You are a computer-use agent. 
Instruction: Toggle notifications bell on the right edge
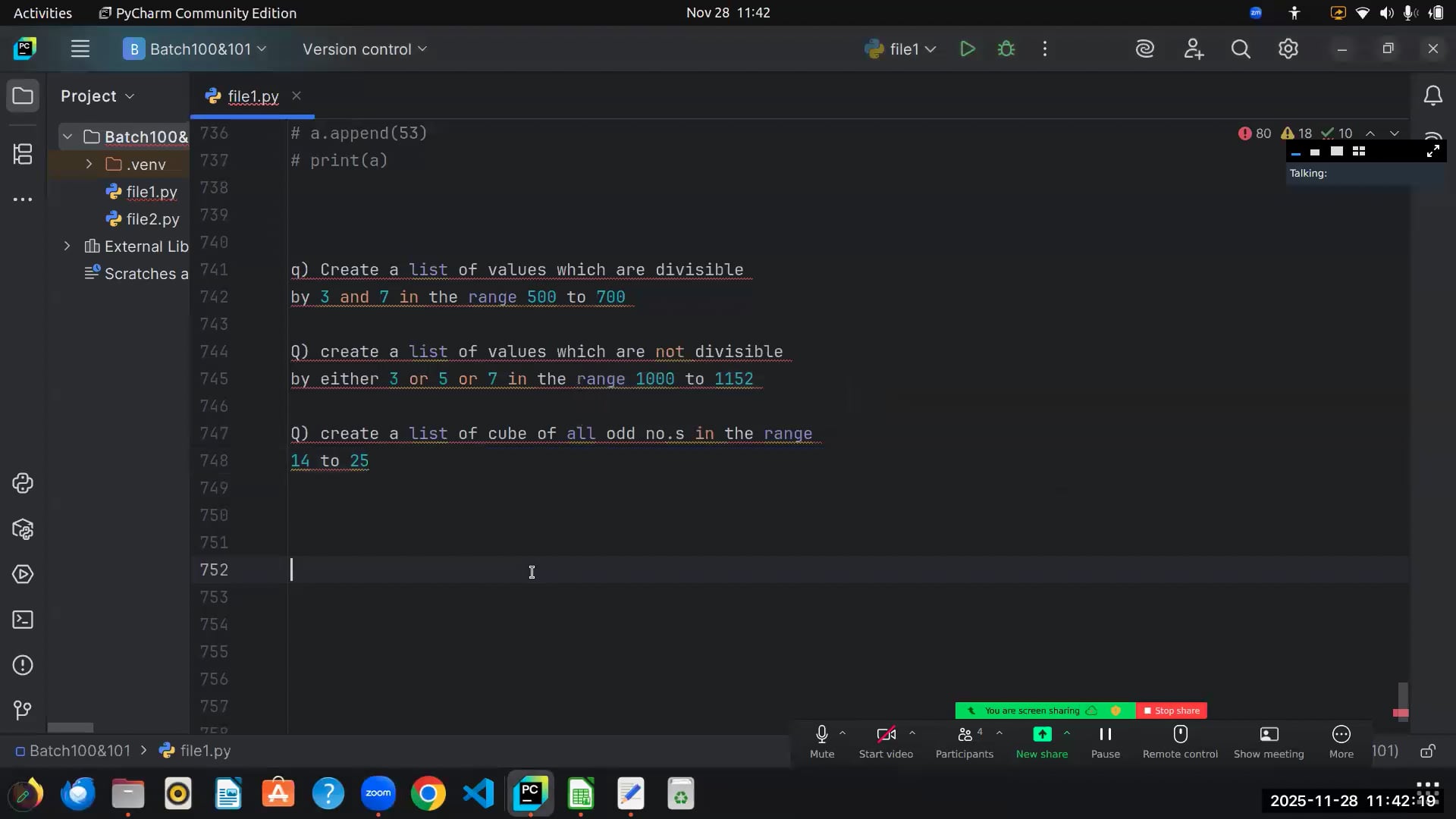(1433, 96)
